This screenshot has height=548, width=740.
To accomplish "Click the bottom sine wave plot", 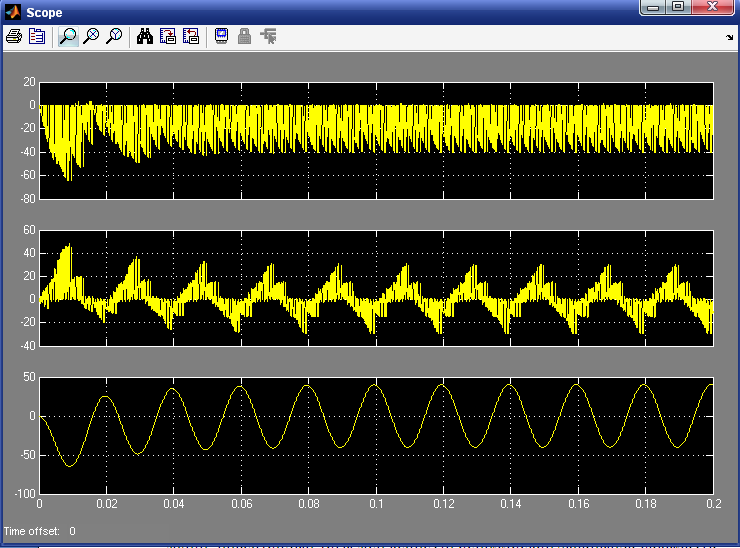I will coord(376,435).
